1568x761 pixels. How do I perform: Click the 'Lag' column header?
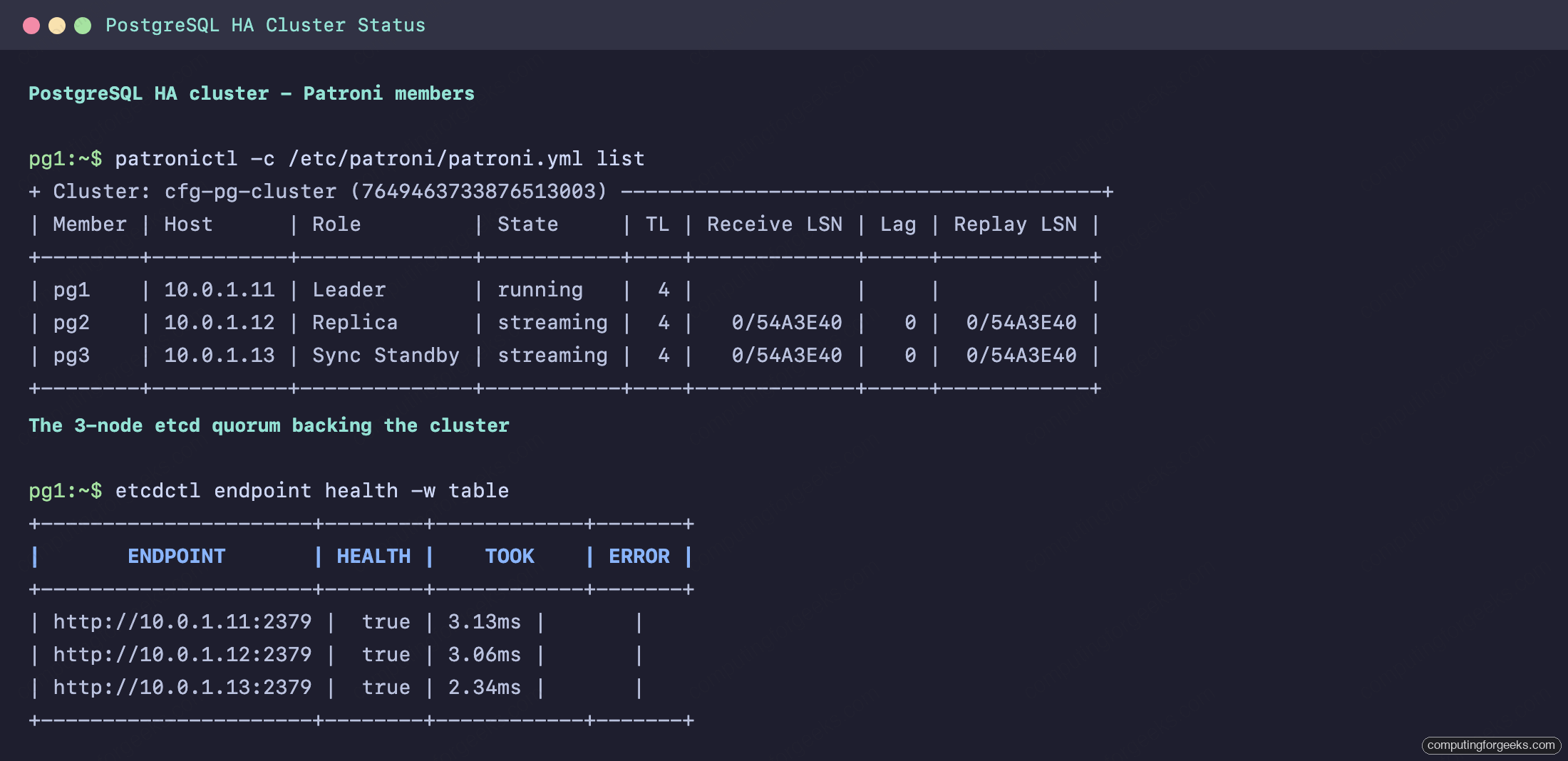pyautogui.click(x=898, y=224)
